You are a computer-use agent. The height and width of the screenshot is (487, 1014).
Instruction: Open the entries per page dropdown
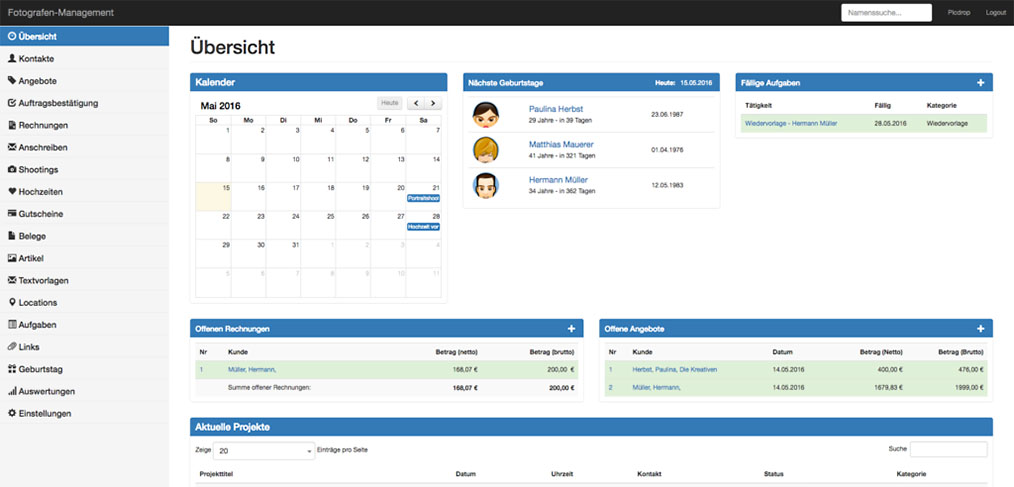(x=265, y=451)
